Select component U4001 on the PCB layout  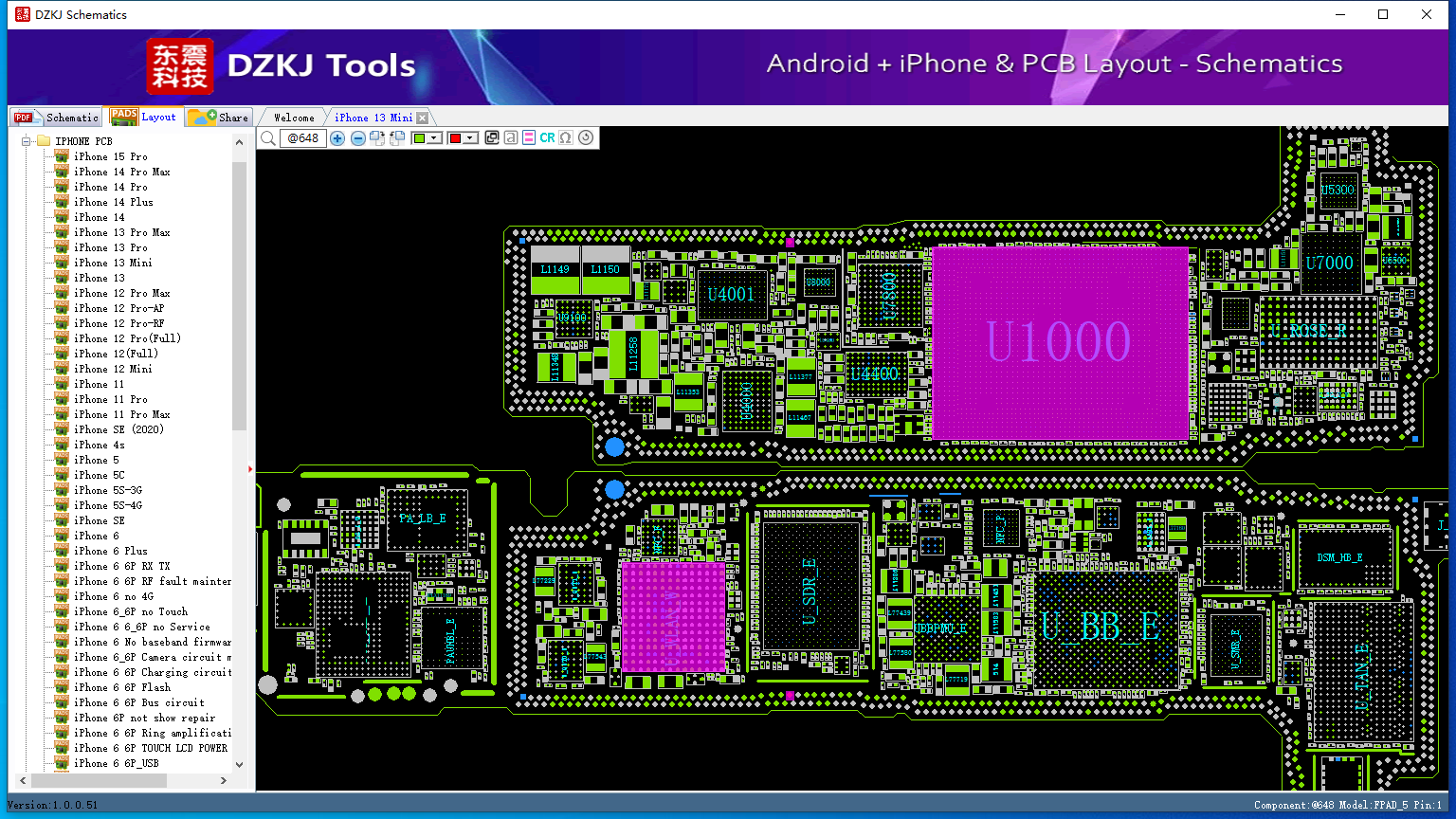pos(731,295)
